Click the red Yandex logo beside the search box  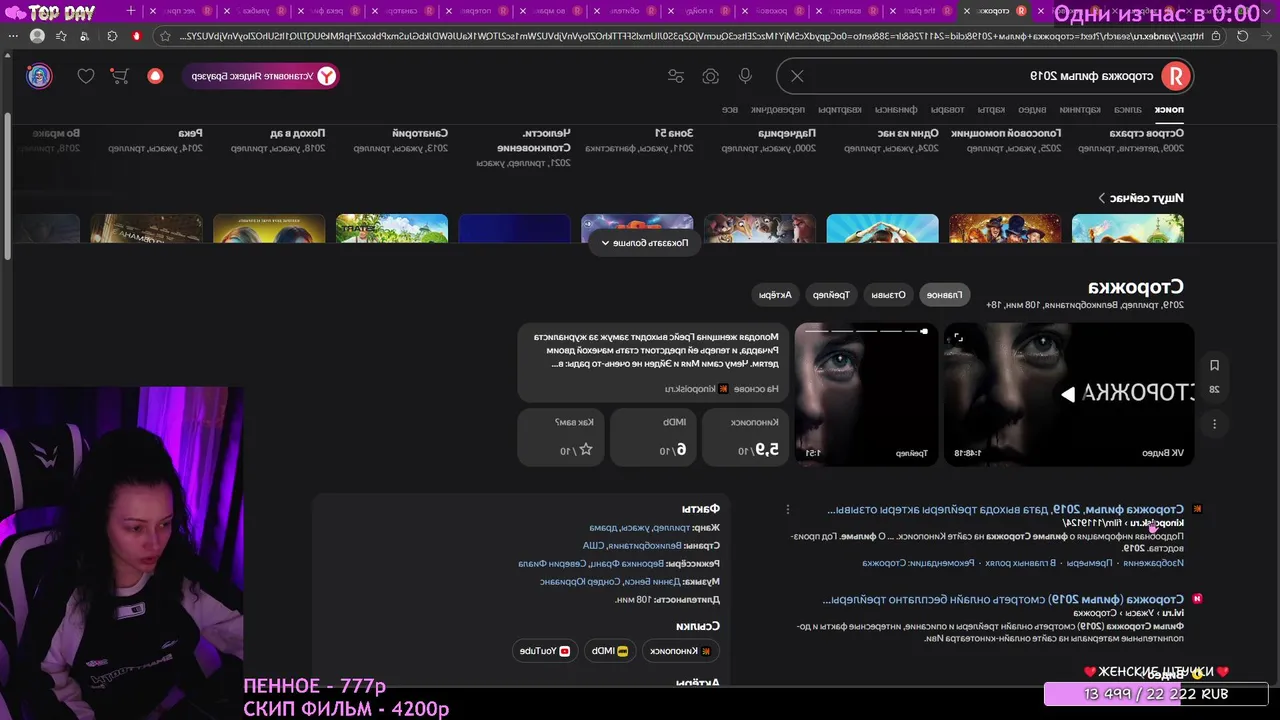(1176, 76)
